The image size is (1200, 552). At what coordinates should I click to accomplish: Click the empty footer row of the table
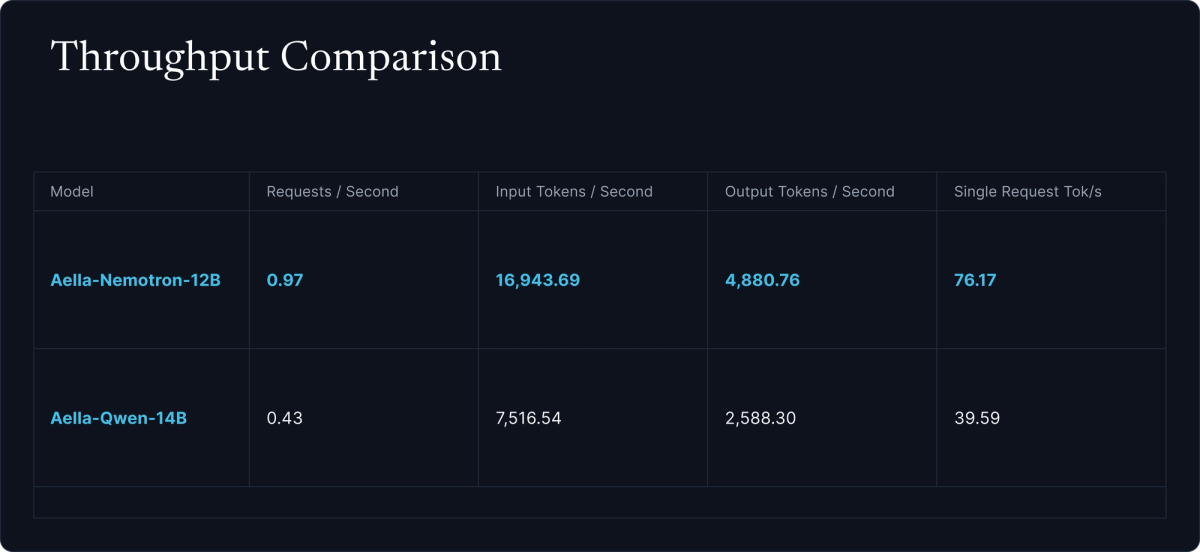(x=600, y=502)
